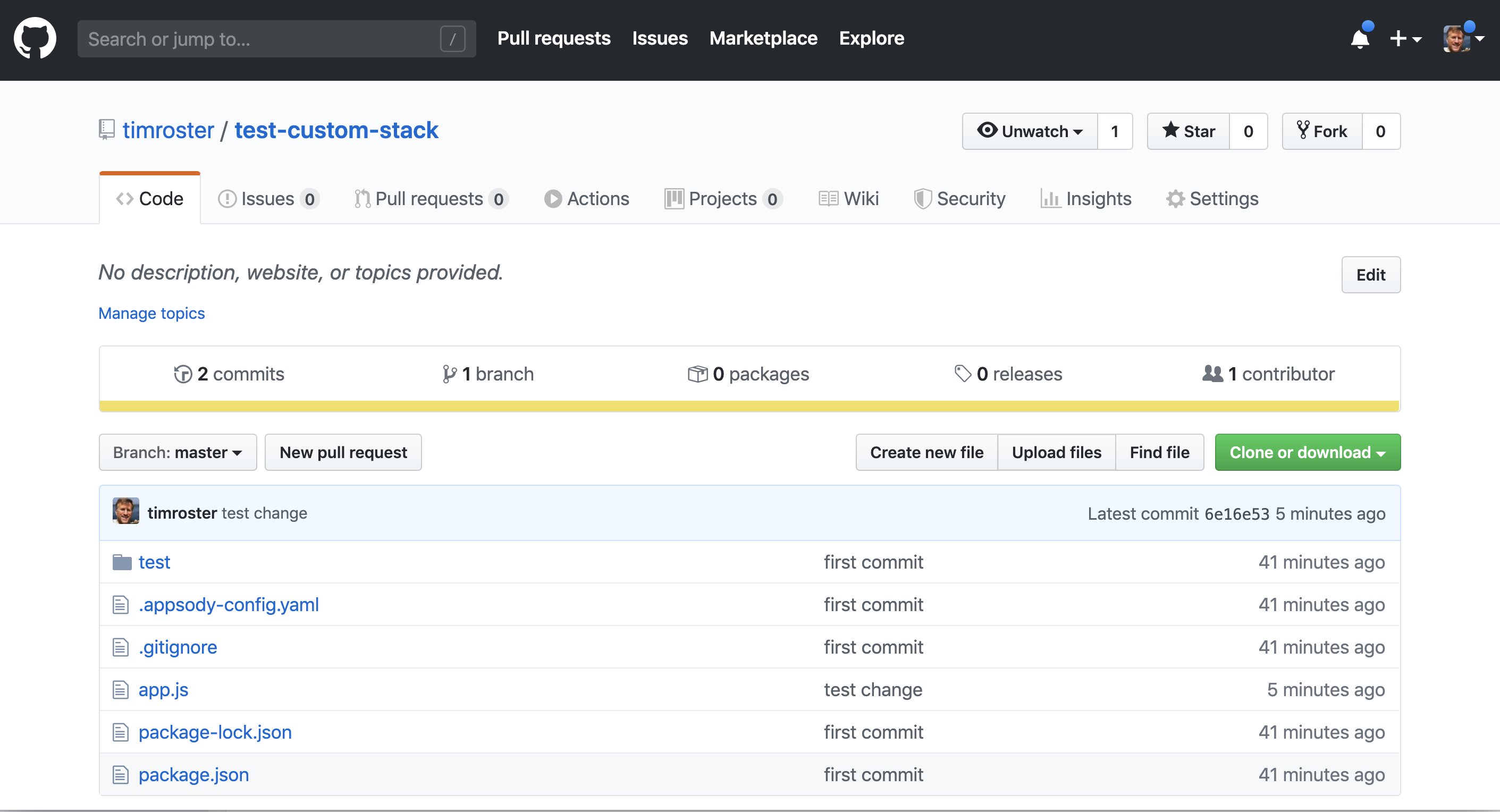This screenshot has height=812, width=1500.
Task: Open the Security tab
Action: (959, 199)
